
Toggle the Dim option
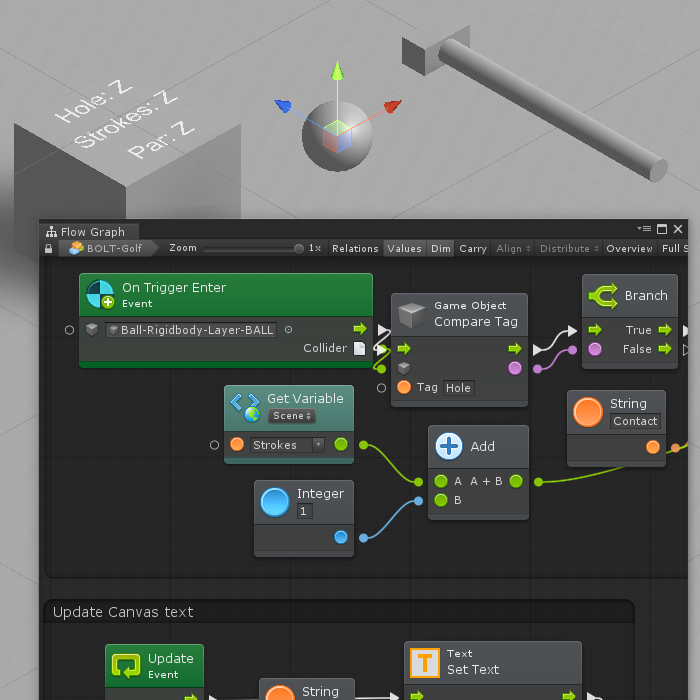(x=441, y=249)
